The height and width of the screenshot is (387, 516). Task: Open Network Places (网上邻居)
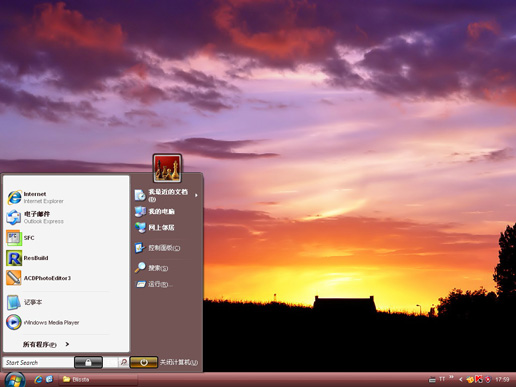155,228
